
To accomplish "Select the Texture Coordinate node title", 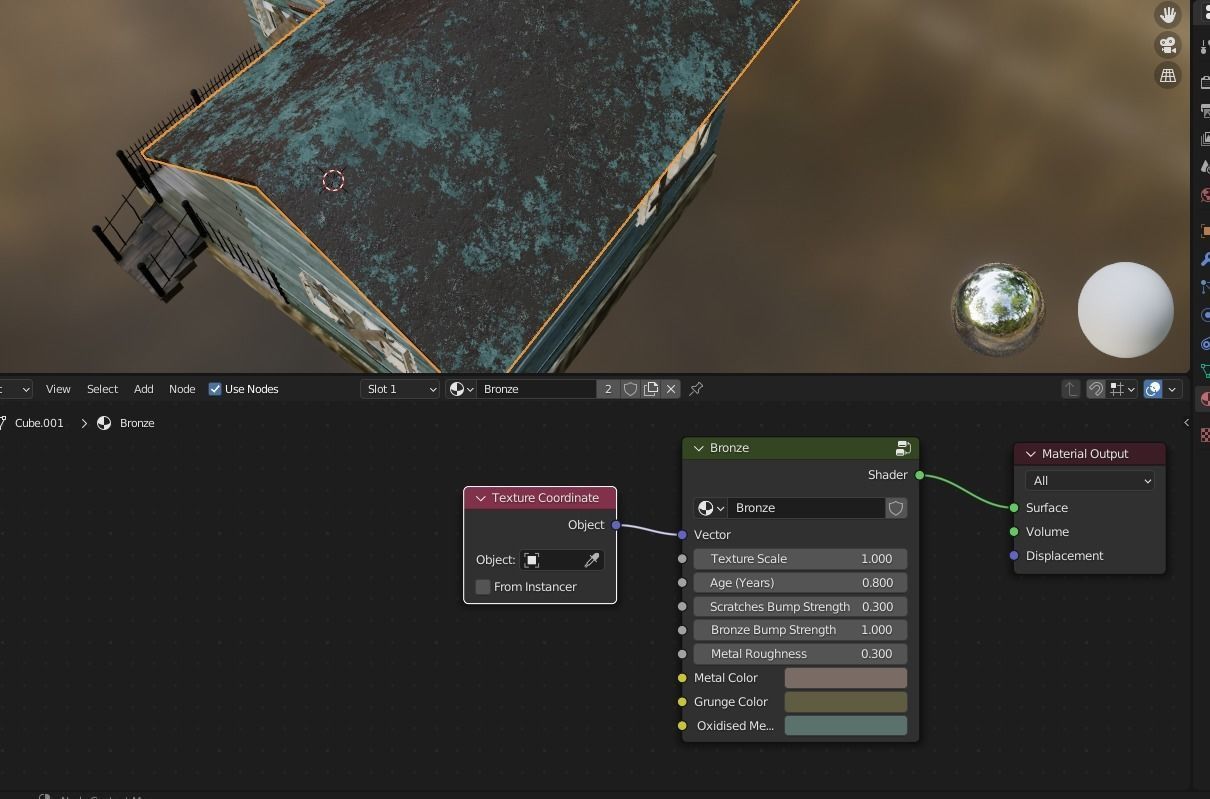I will click(545, 498).
